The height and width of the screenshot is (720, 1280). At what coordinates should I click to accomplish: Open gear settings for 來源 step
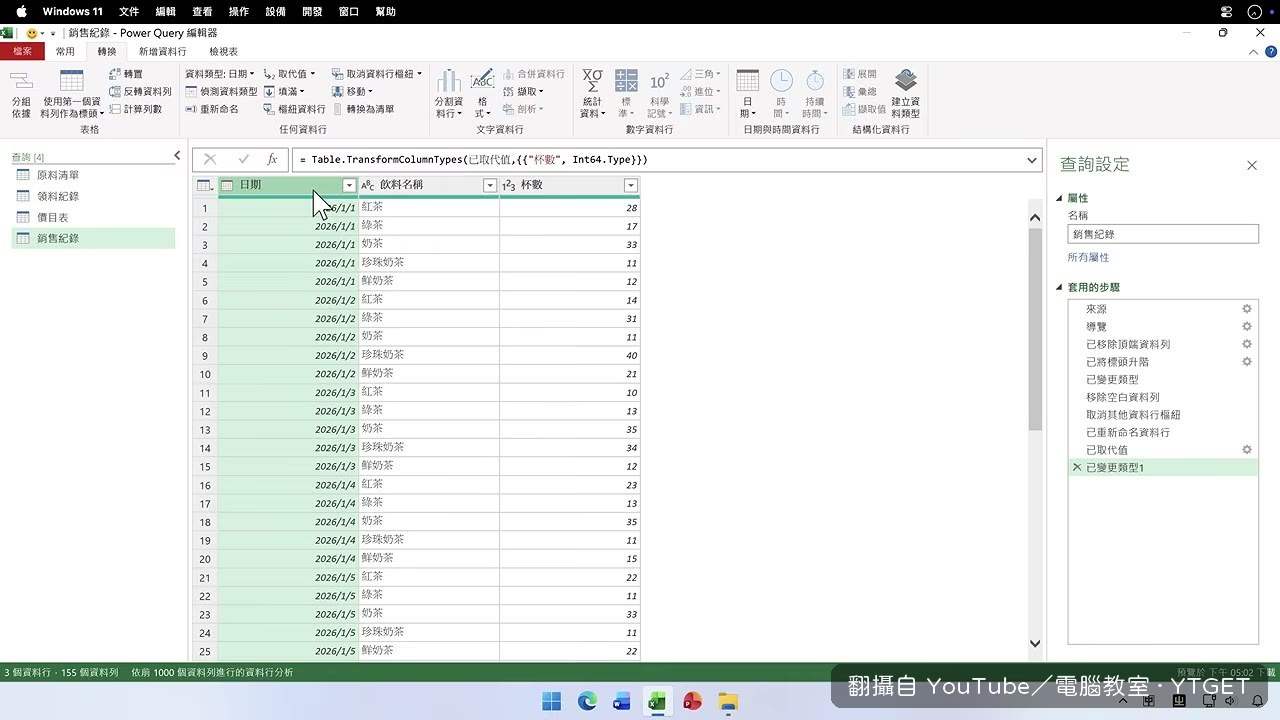click(1247, 309)
